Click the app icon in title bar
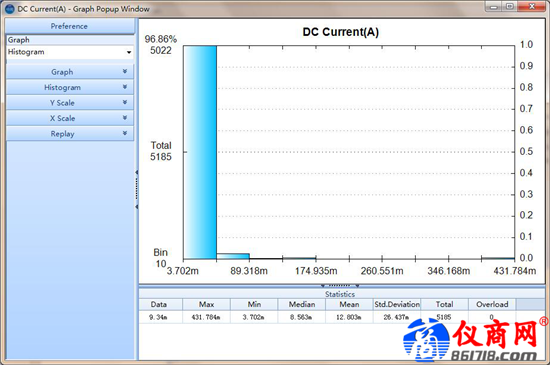550x365 pixels. (x=10, y=9)
